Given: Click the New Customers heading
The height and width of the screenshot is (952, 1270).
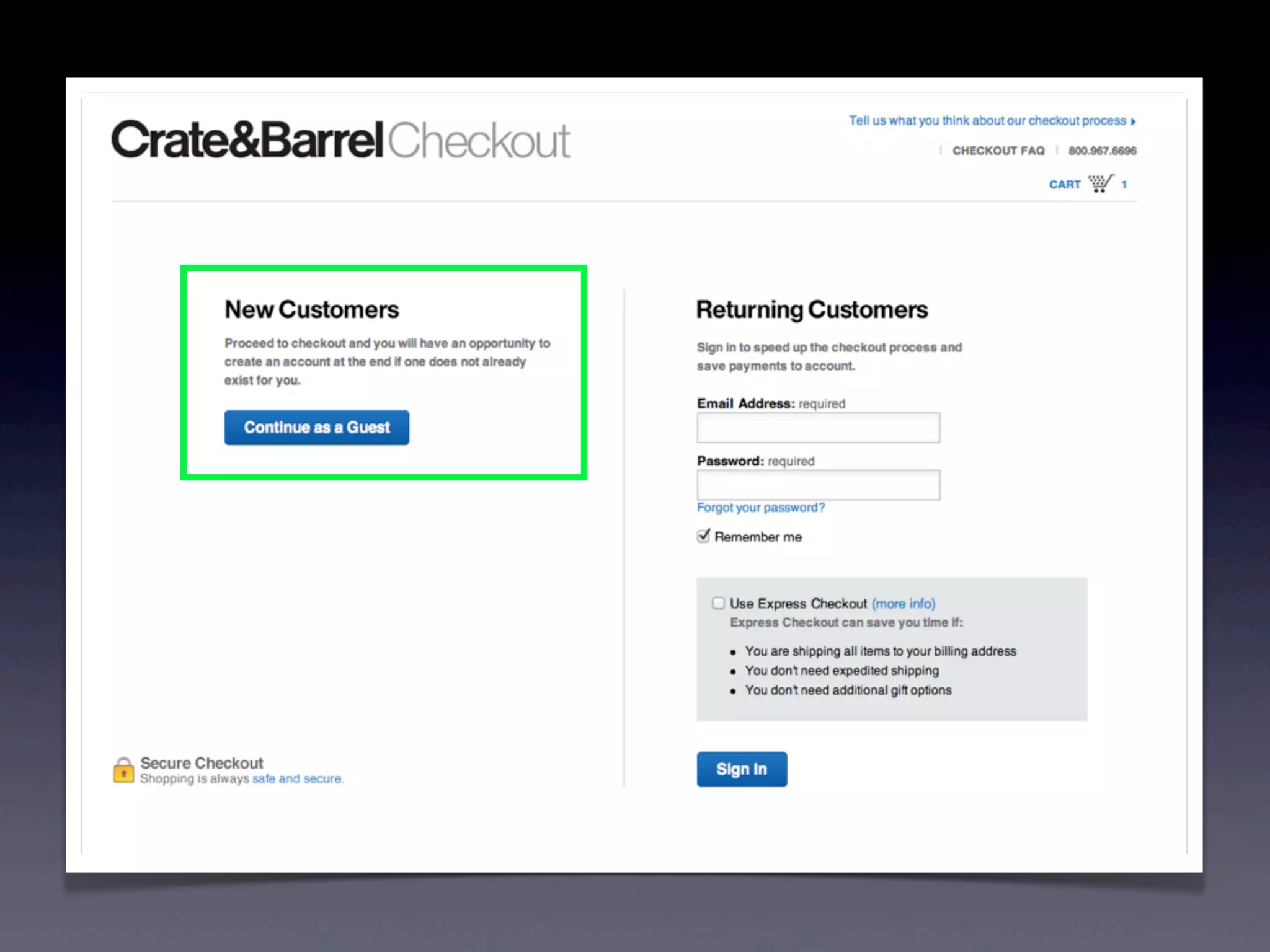Looking at the screenshot, I should pos(312,310).
